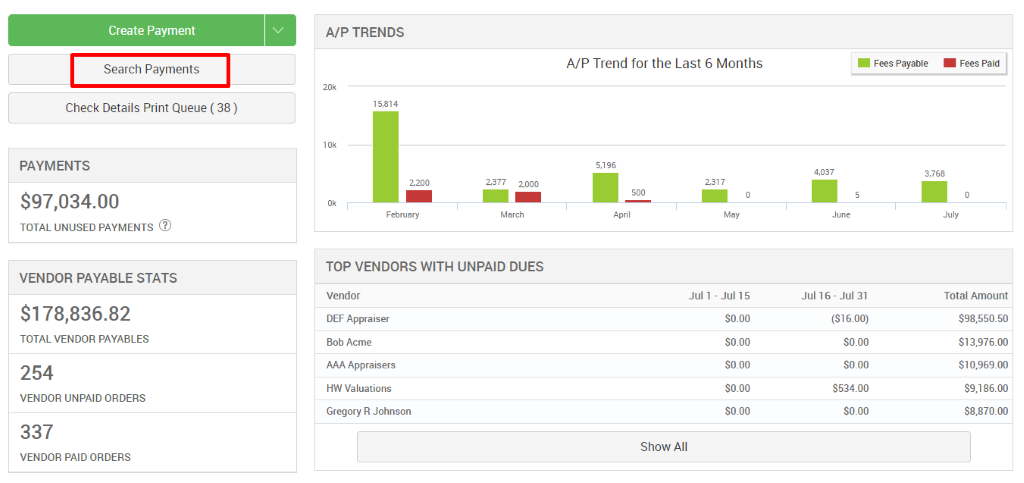
Task: Click the February Fees Paid red bar
Action: pos(419,196)
